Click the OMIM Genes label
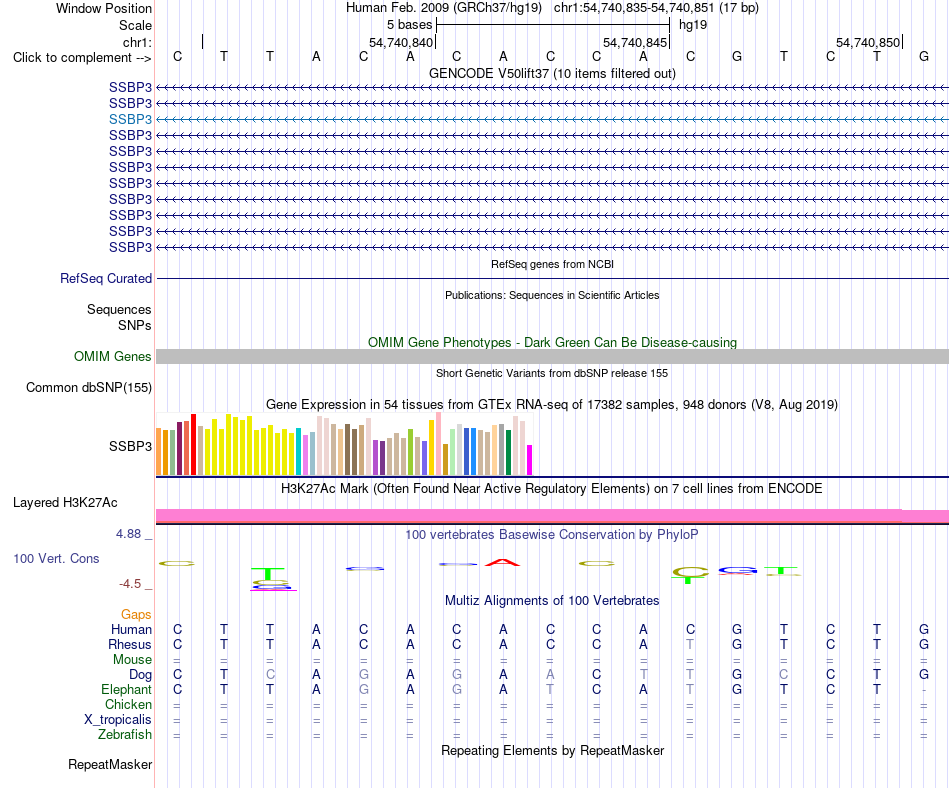 click(x=113, y=356)
